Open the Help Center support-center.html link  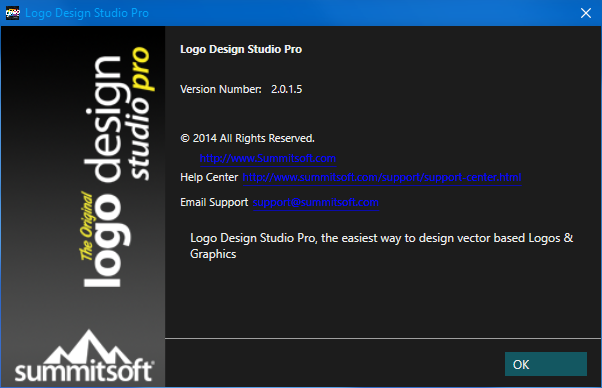point(382,177)
